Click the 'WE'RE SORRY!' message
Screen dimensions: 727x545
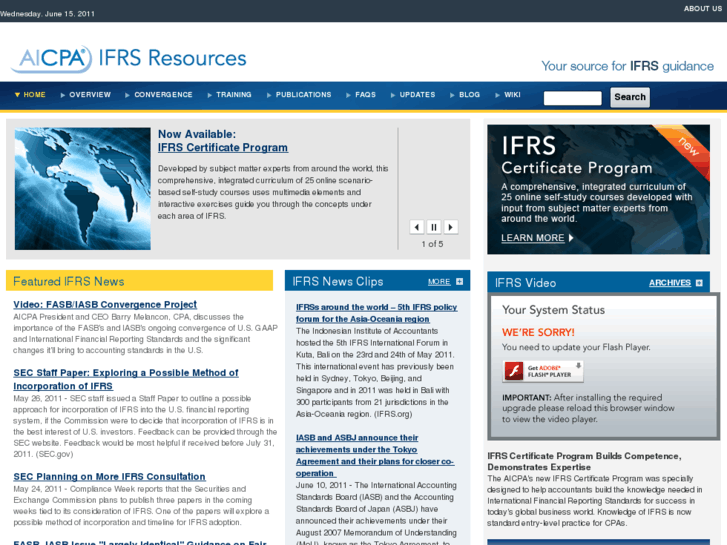[x=538, y=333]
